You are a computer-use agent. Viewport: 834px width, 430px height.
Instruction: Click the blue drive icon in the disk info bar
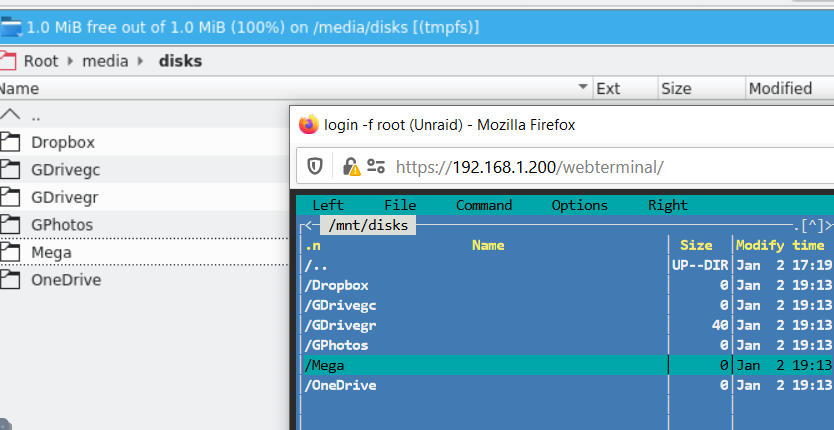(11, 27)
